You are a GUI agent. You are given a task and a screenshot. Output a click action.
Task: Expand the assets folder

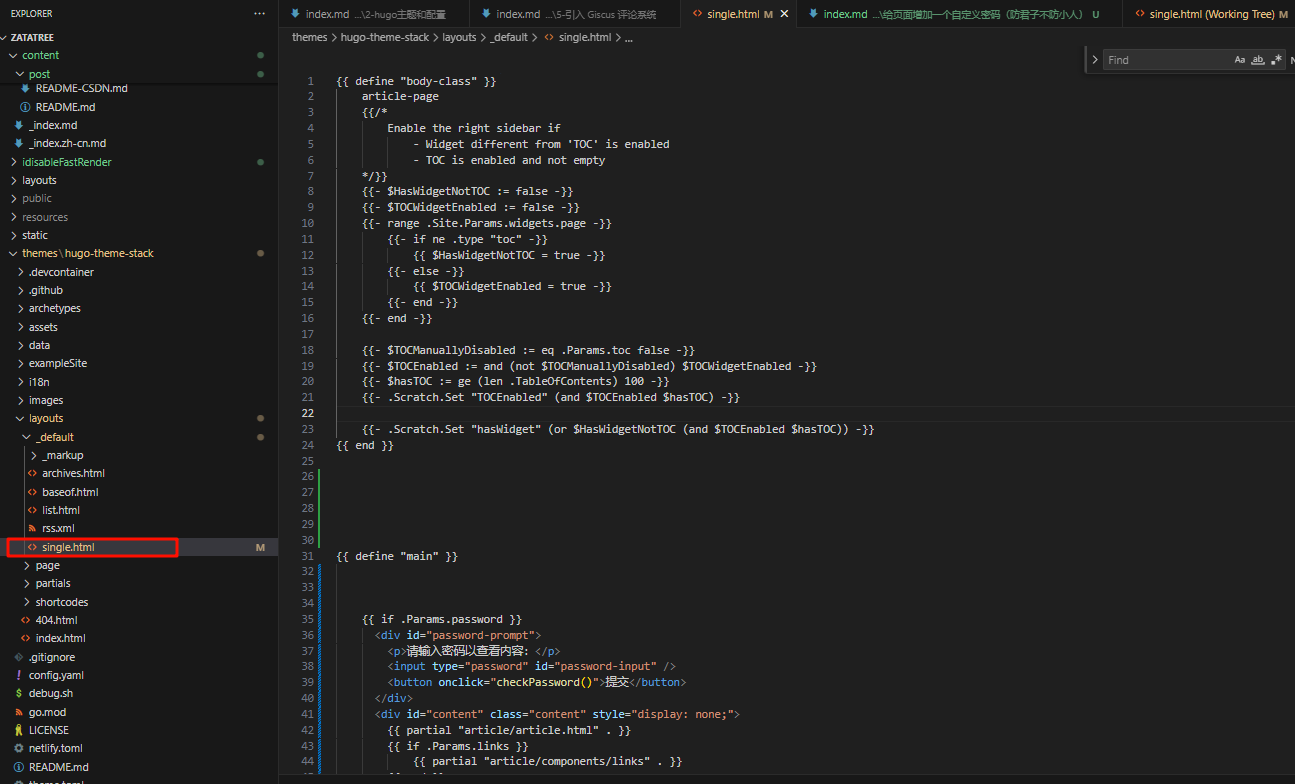(20, 327)
